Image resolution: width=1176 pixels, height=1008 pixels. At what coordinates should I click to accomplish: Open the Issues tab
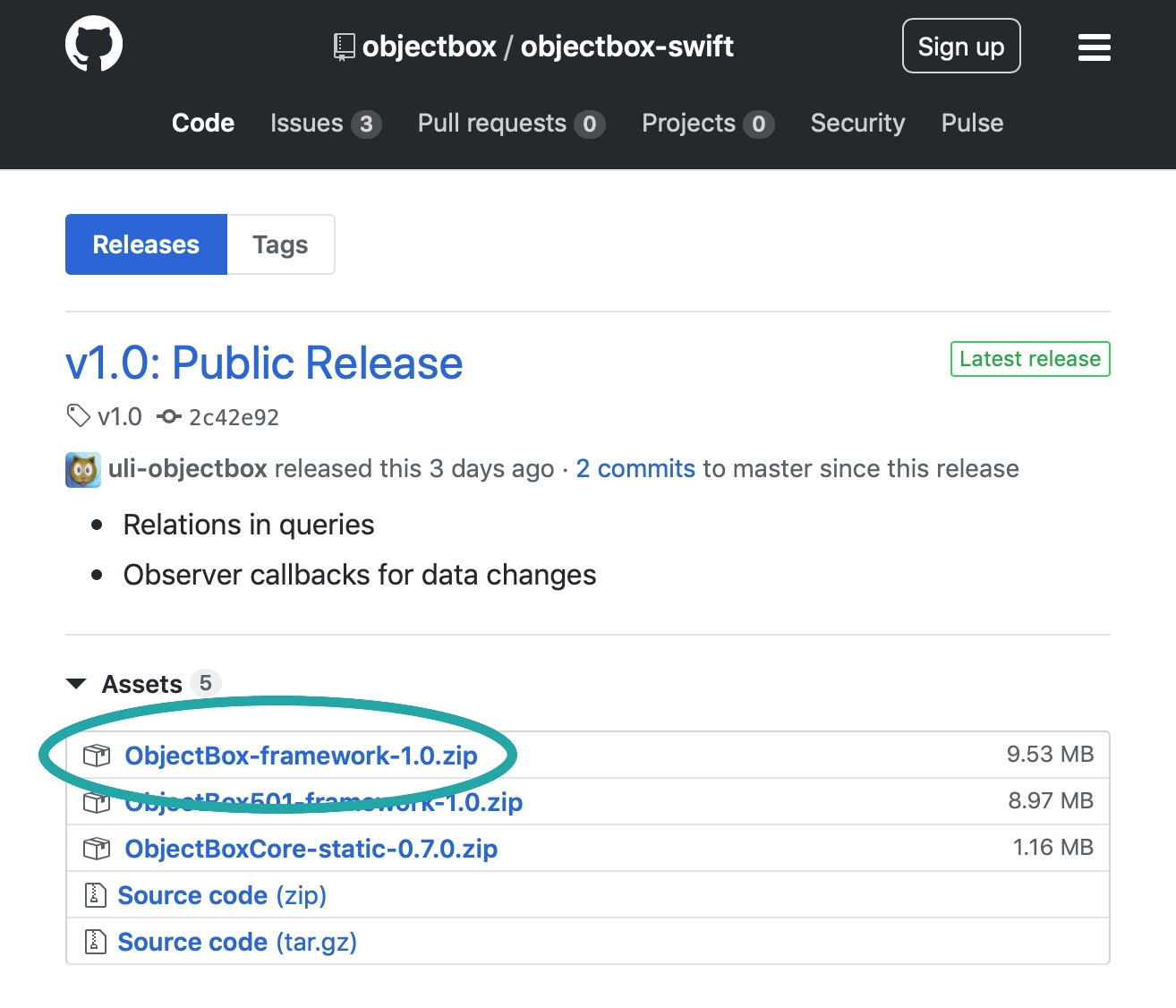(x=326, y=123)
